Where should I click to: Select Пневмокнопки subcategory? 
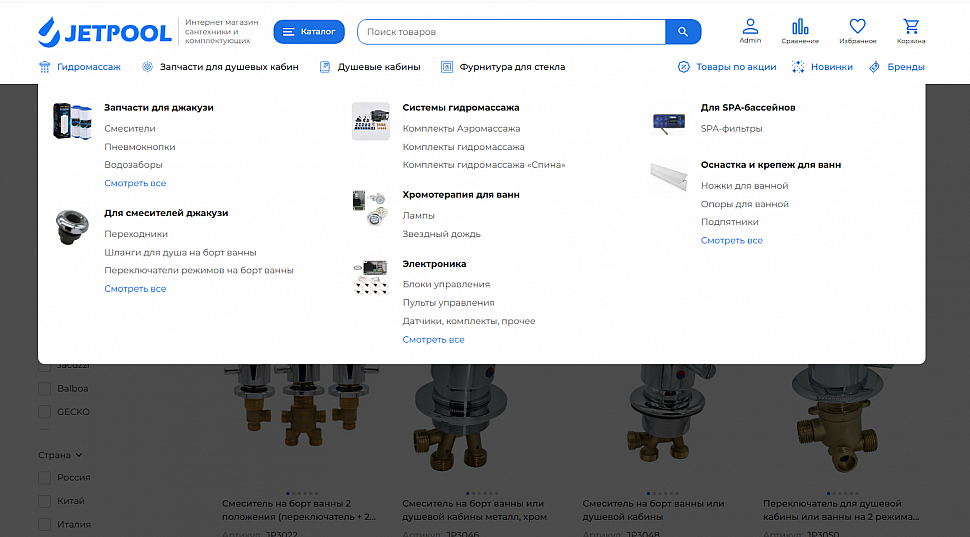pyautogui.click(x=140, y=147)
